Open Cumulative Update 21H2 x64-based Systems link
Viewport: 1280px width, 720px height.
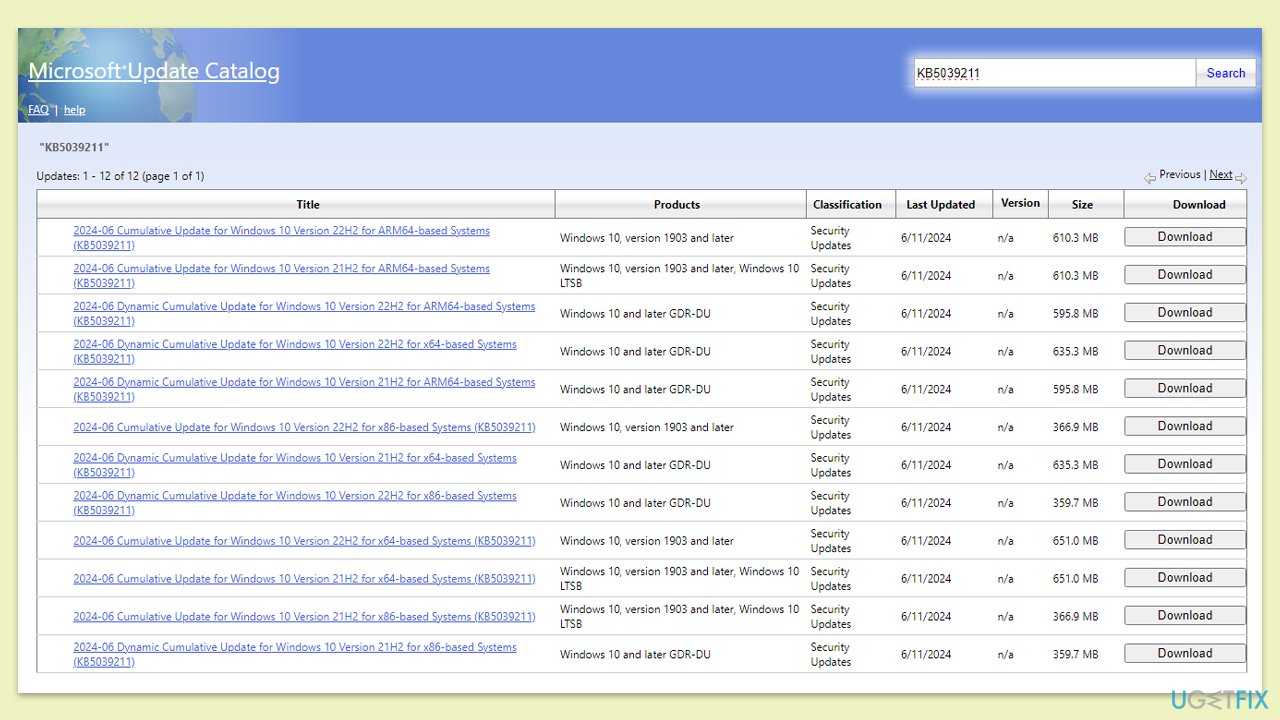pos(304,579)
